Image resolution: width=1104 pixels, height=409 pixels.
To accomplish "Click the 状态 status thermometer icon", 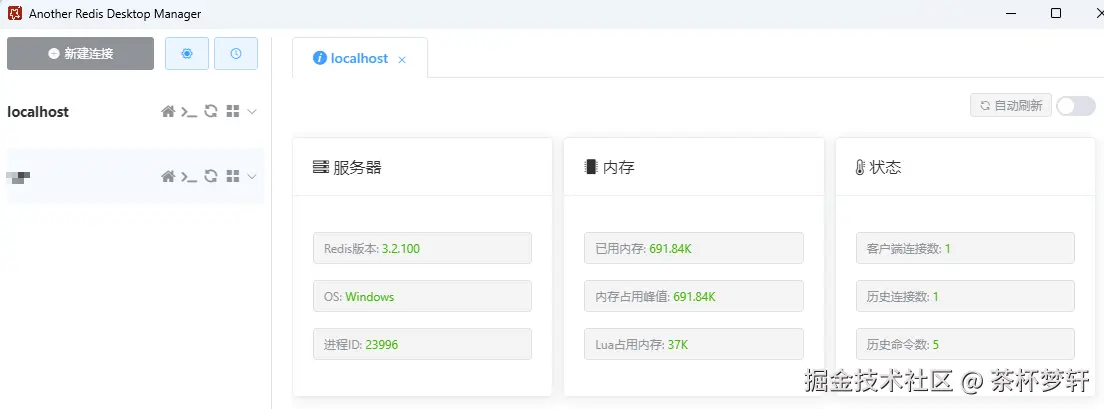I will (x=860, y=168).
